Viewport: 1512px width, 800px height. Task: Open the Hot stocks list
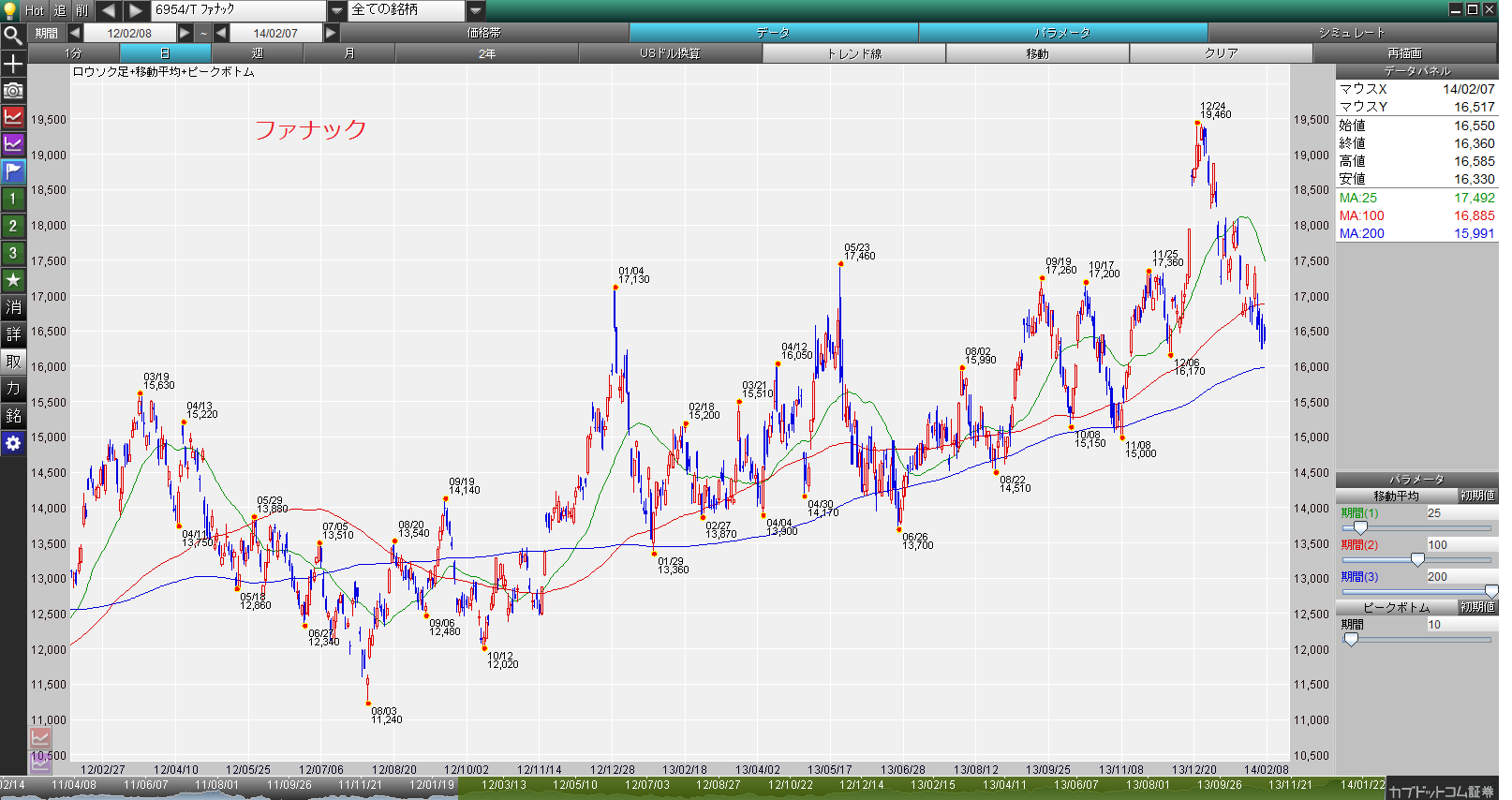pos(35,10)
